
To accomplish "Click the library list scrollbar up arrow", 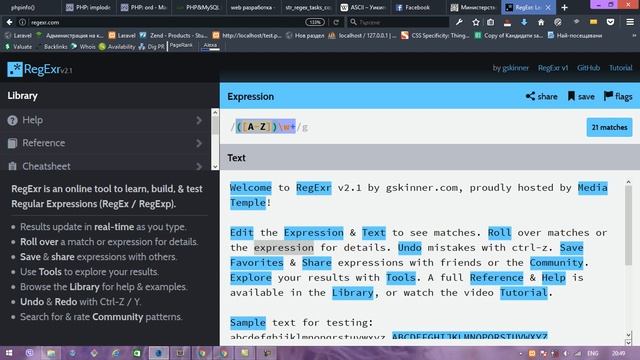I will (x=215, y=112).
